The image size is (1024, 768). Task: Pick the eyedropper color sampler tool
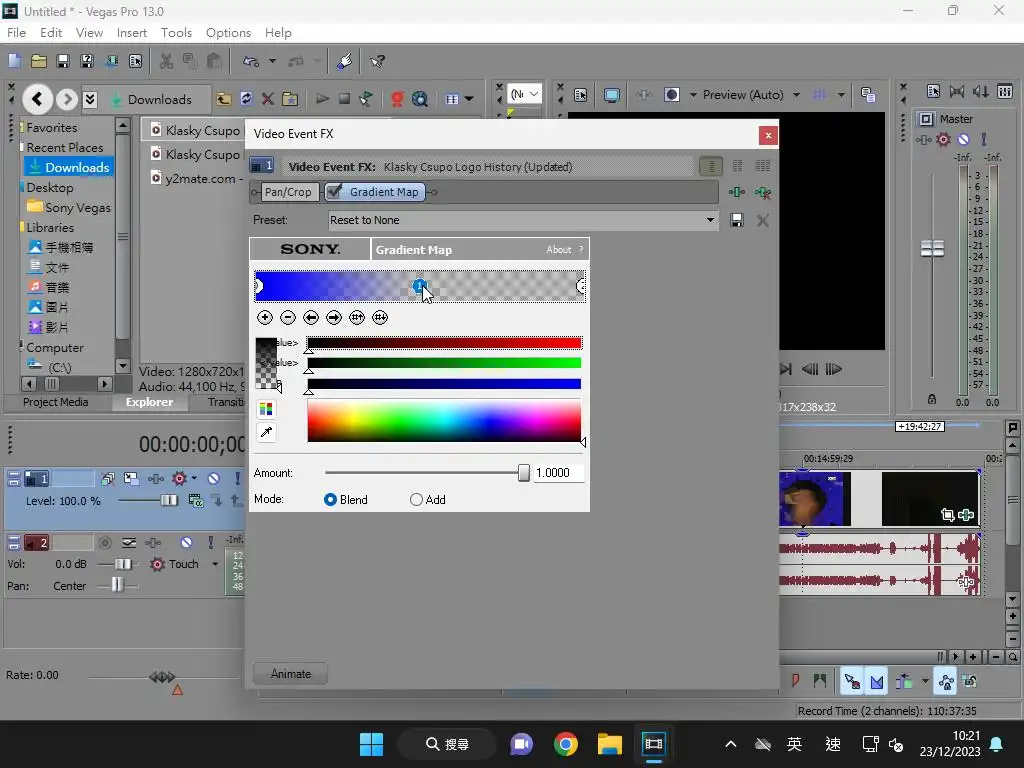(x=266, y=432)
